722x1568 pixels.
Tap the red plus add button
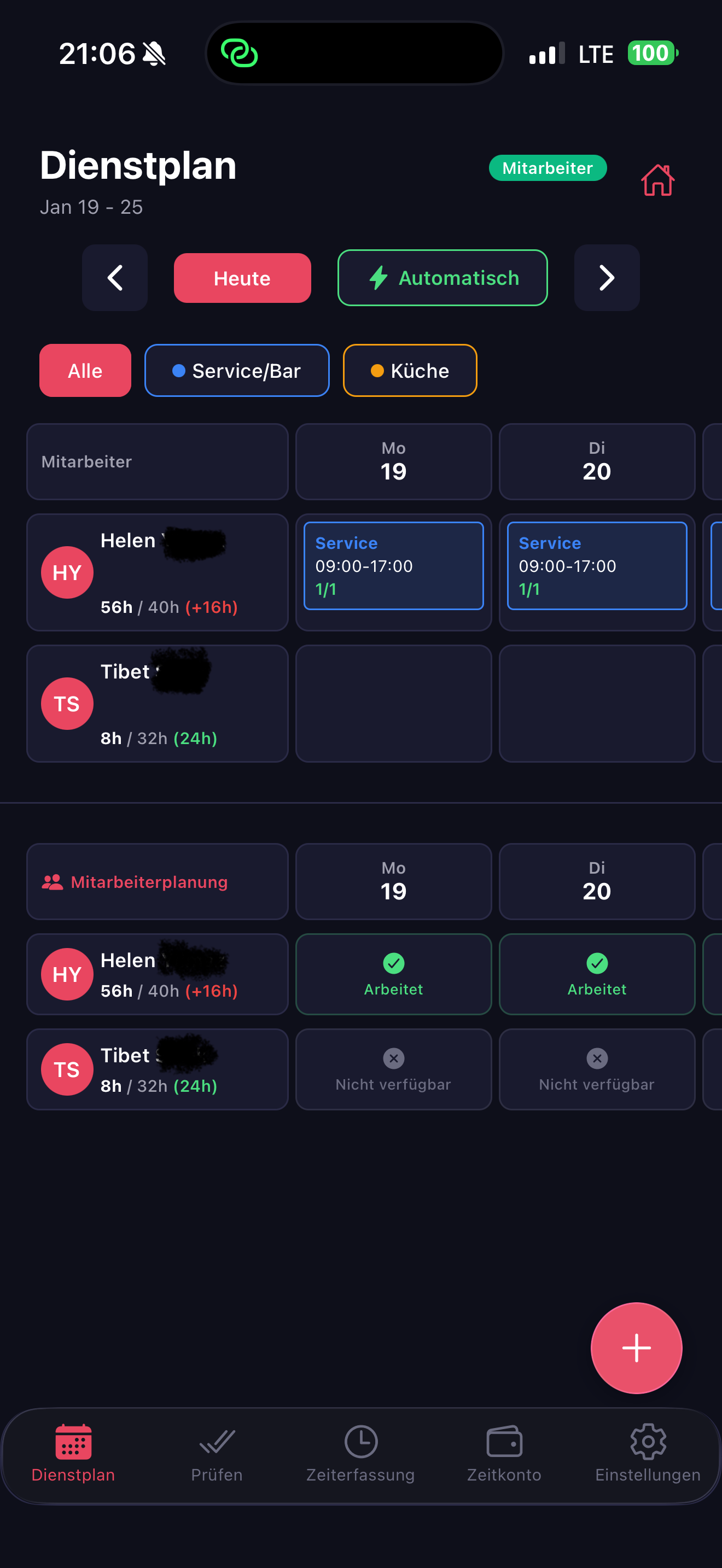pos(636,1348)
